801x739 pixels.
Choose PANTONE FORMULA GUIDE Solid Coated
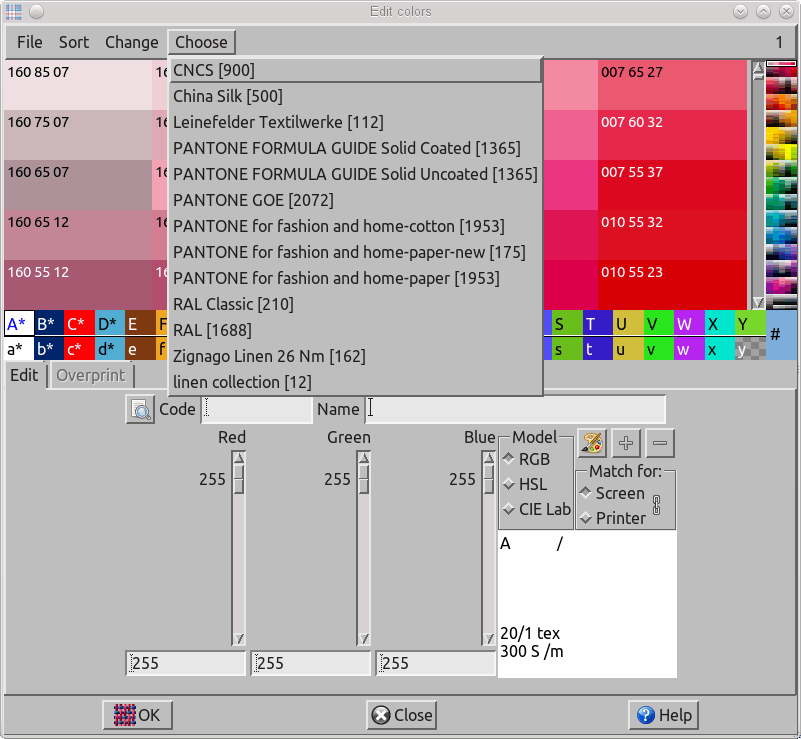(356, 148)
